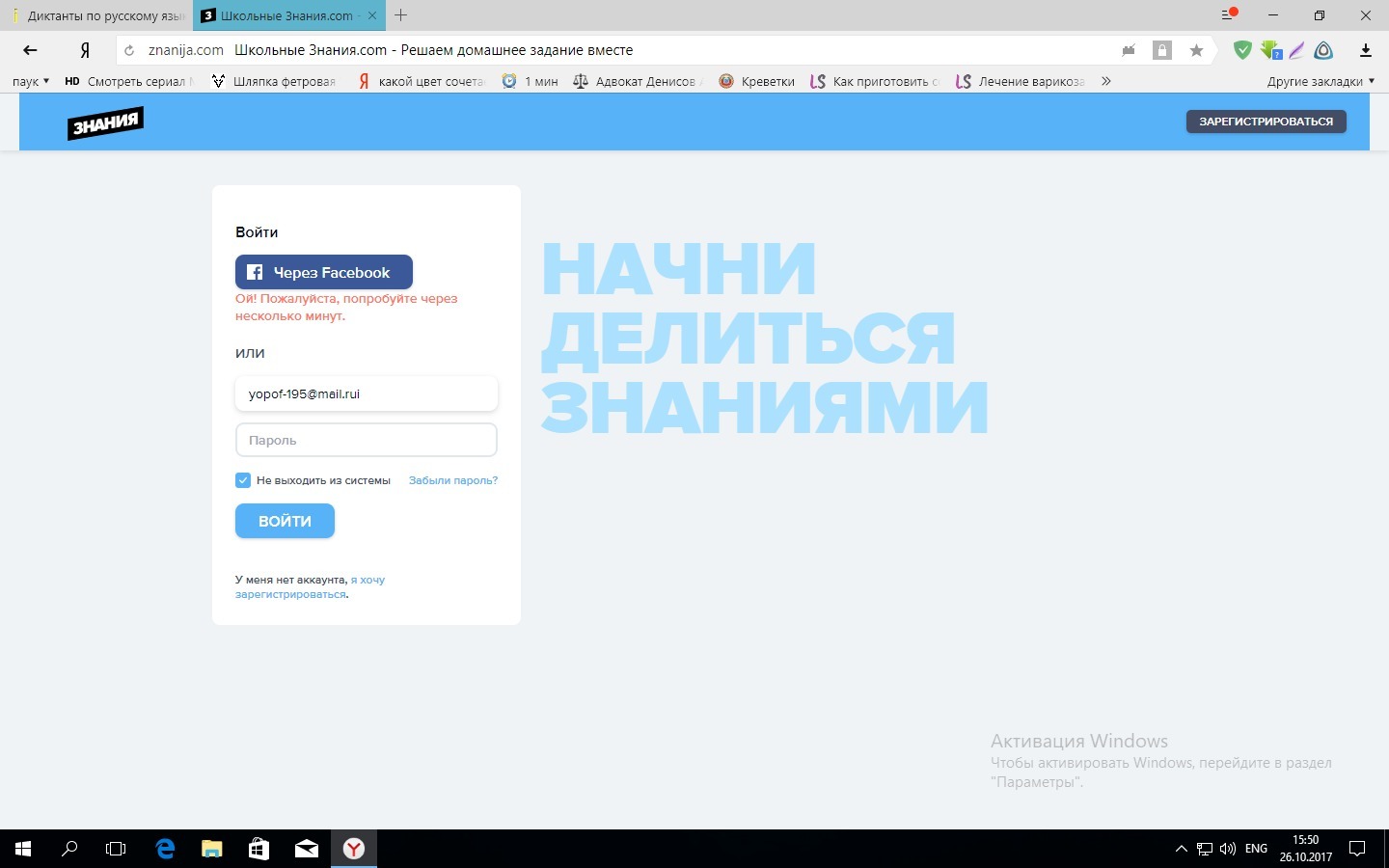This screenshot has height=868, width=1389.
Task: Open a new tab with plus button
Action: 401,15
